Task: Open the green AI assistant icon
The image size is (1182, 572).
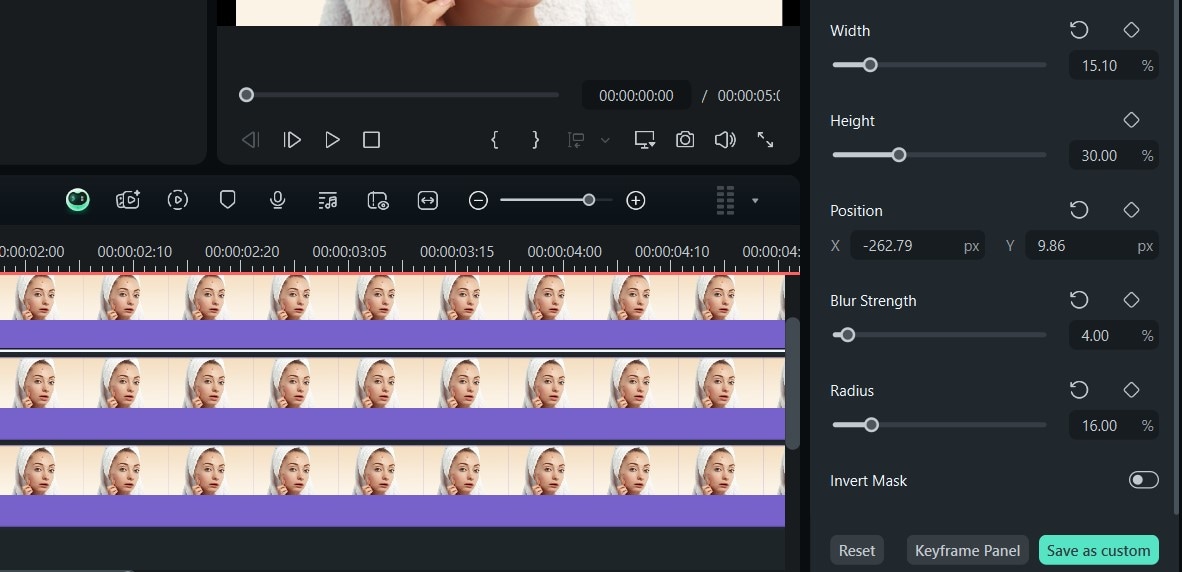Action: point(78,200)
